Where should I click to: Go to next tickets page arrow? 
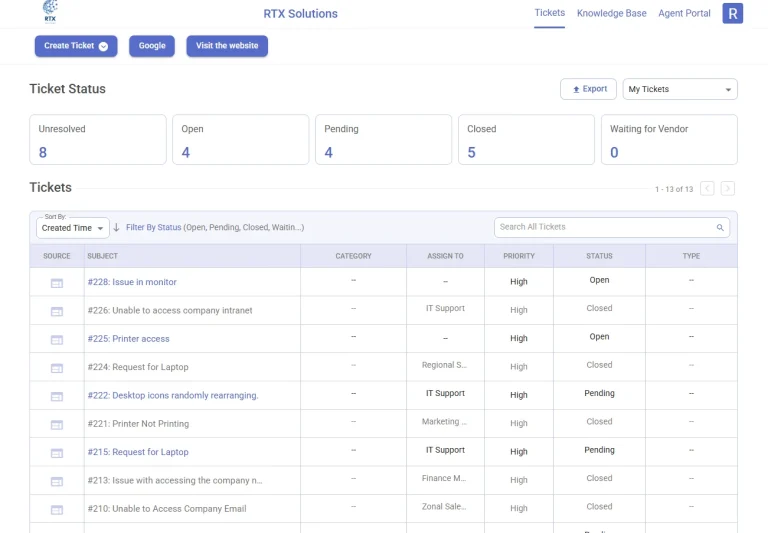(727, 189)
